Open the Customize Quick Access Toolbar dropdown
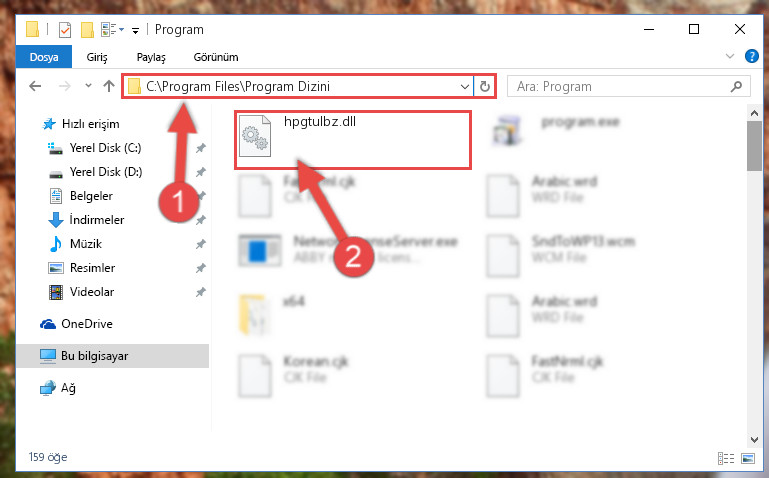769x478 pixels. (x=135, y=31)
